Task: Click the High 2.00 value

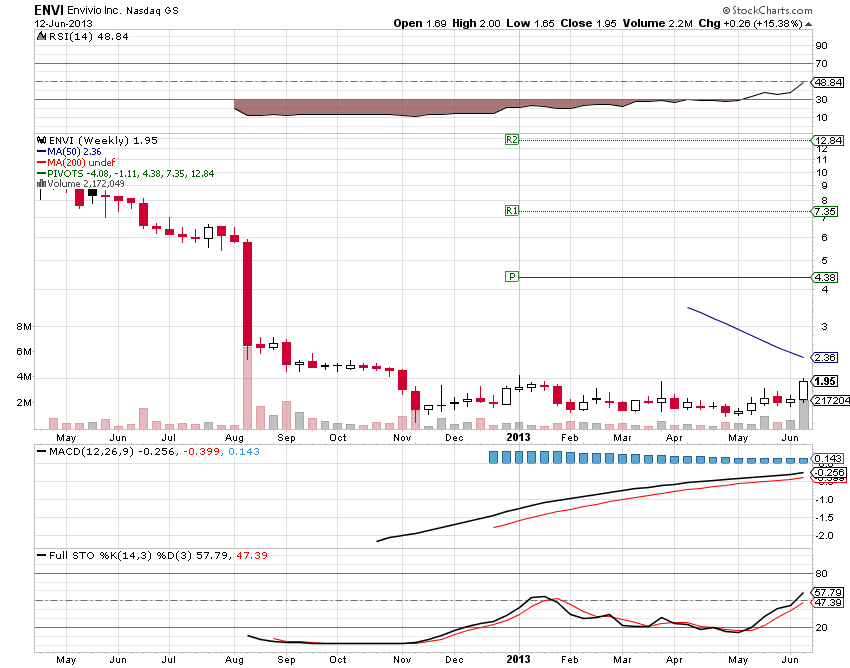Action: click(x=476, y=23)
